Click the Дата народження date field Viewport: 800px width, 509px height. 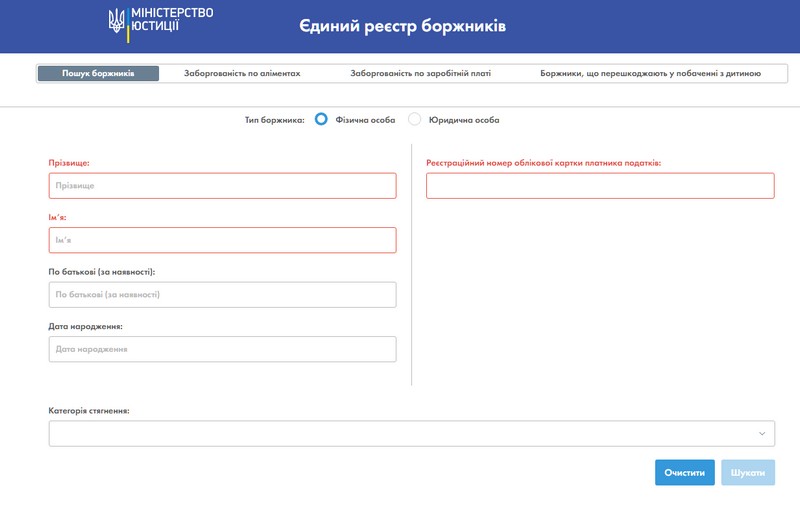(x=222, y=349)
